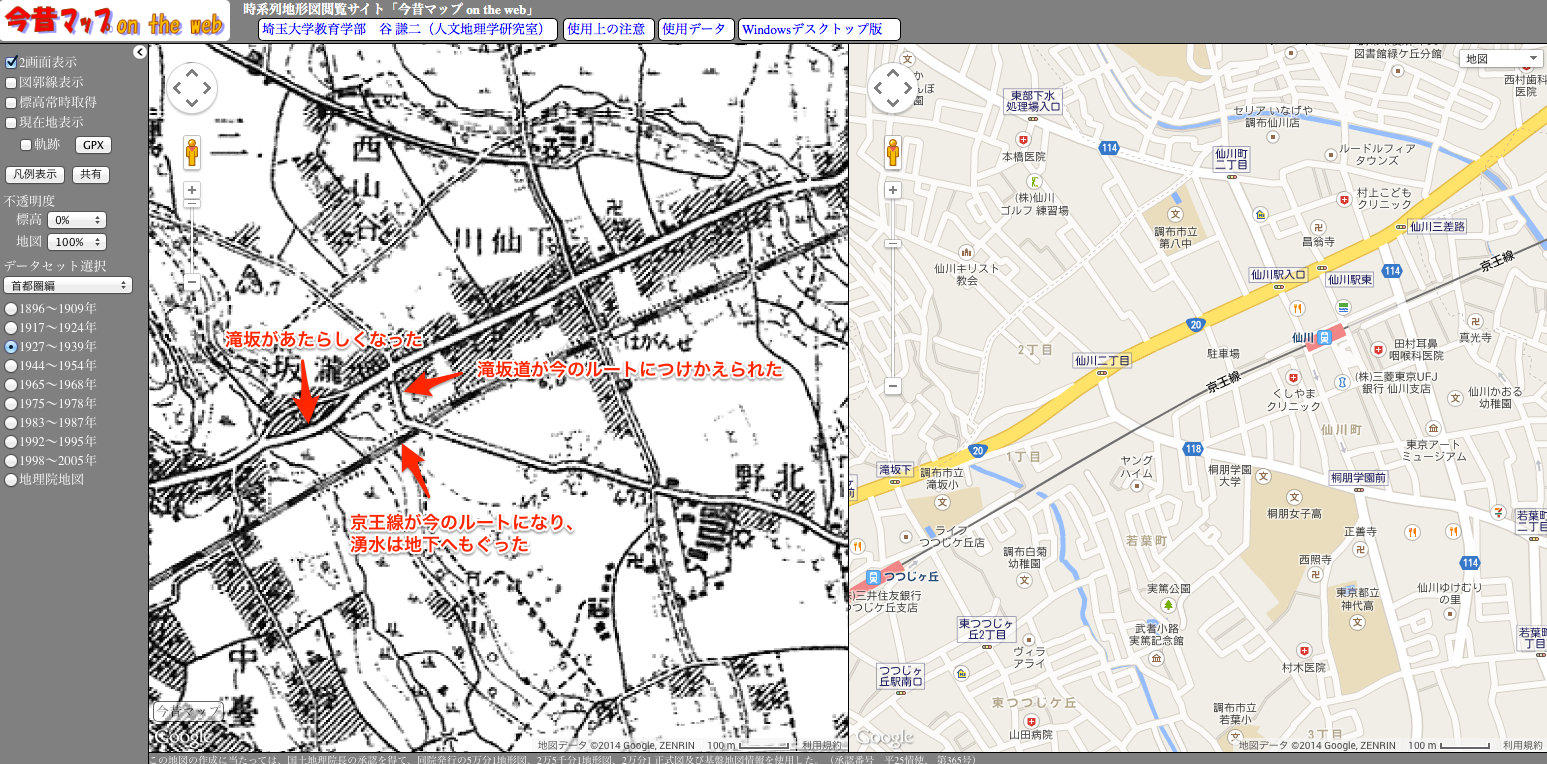Click the 桐朋女子高 school marker
This screenshot has width=1547, height=764.
(1294, 496)
